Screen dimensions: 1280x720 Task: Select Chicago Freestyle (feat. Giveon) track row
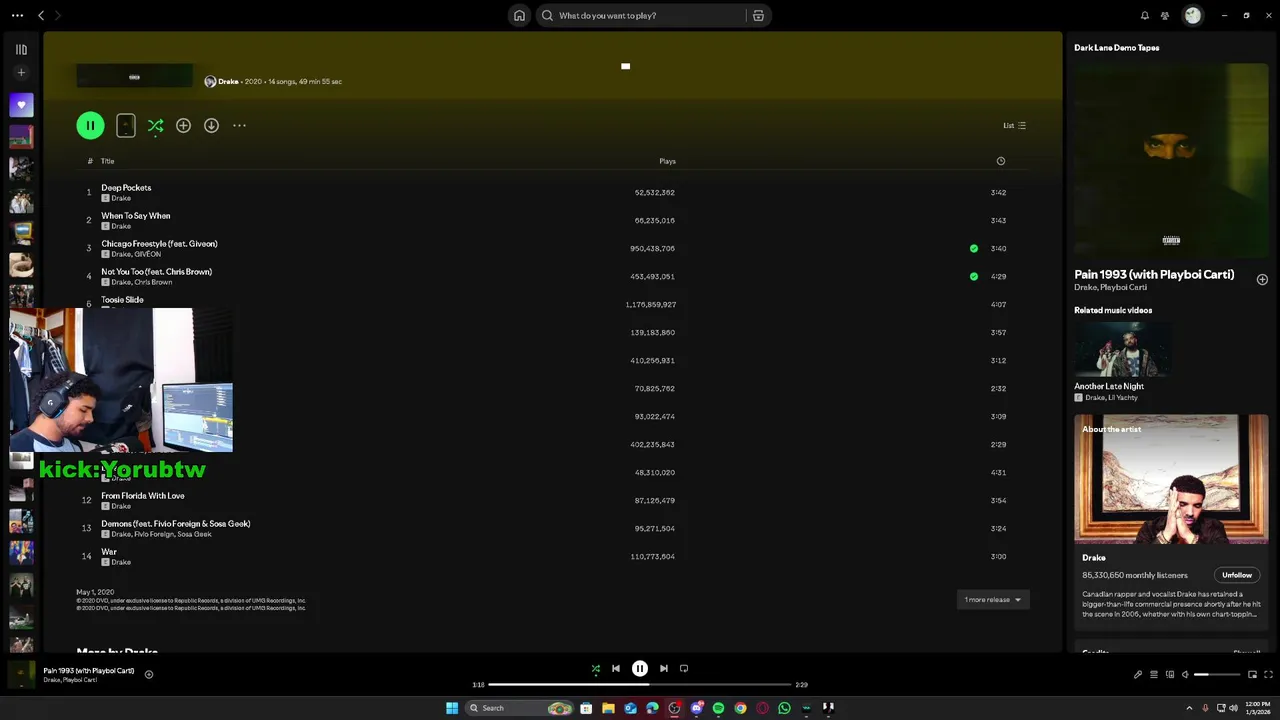pyautogui.click(x=553, y=248)
